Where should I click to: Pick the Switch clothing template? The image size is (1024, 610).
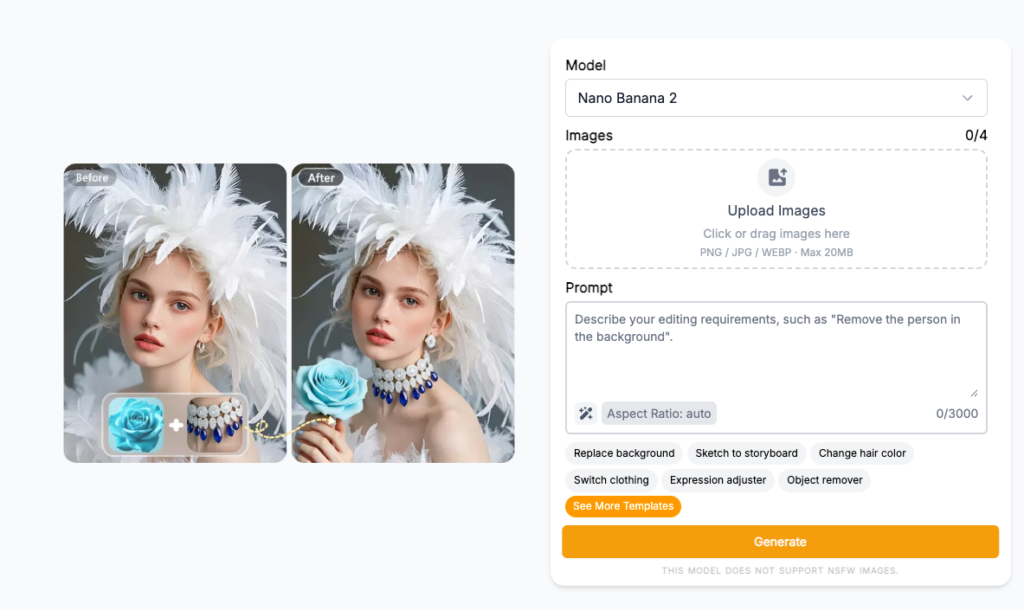pyautogui.click(x=611, y=480)
